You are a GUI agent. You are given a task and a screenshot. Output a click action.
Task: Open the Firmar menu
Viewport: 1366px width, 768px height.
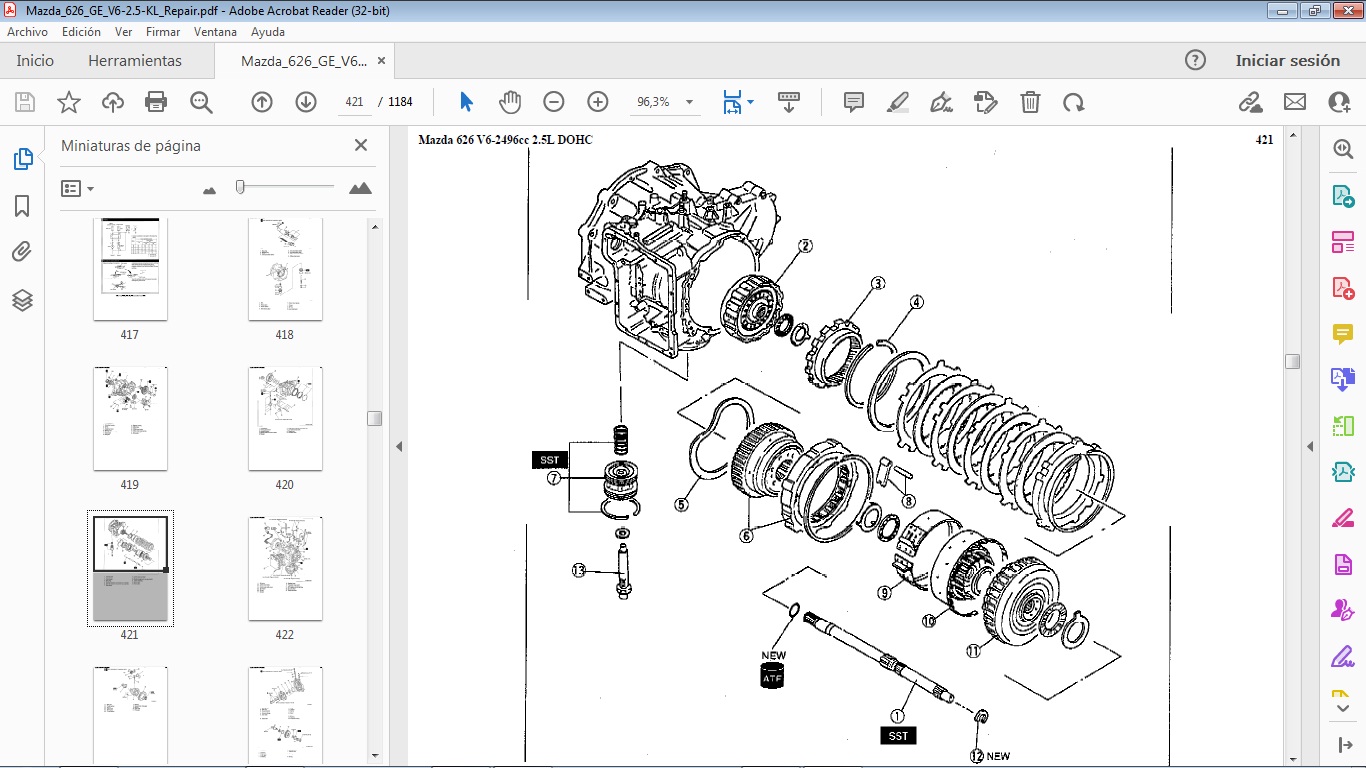point(163,32)
